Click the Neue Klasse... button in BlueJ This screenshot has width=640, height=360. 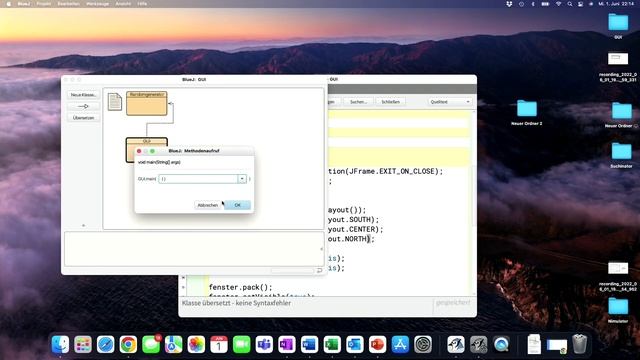(83, 95)
